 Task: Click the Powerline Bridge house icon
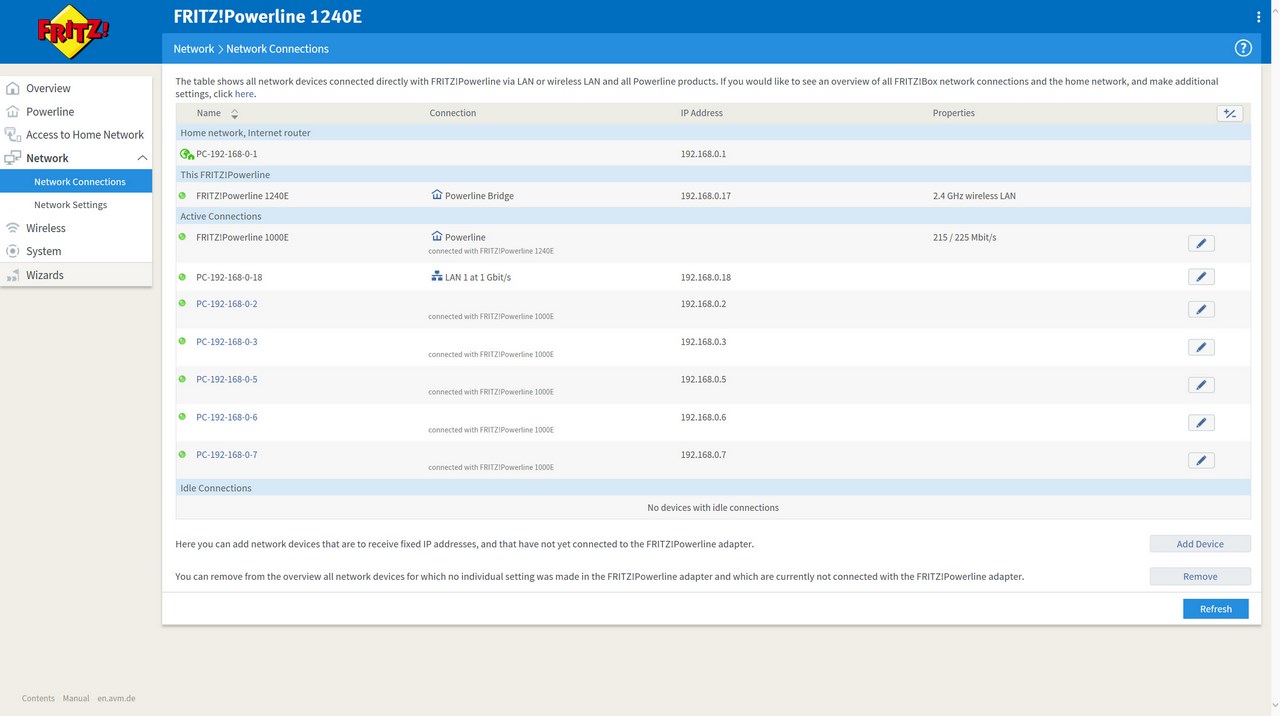[436, 195]
